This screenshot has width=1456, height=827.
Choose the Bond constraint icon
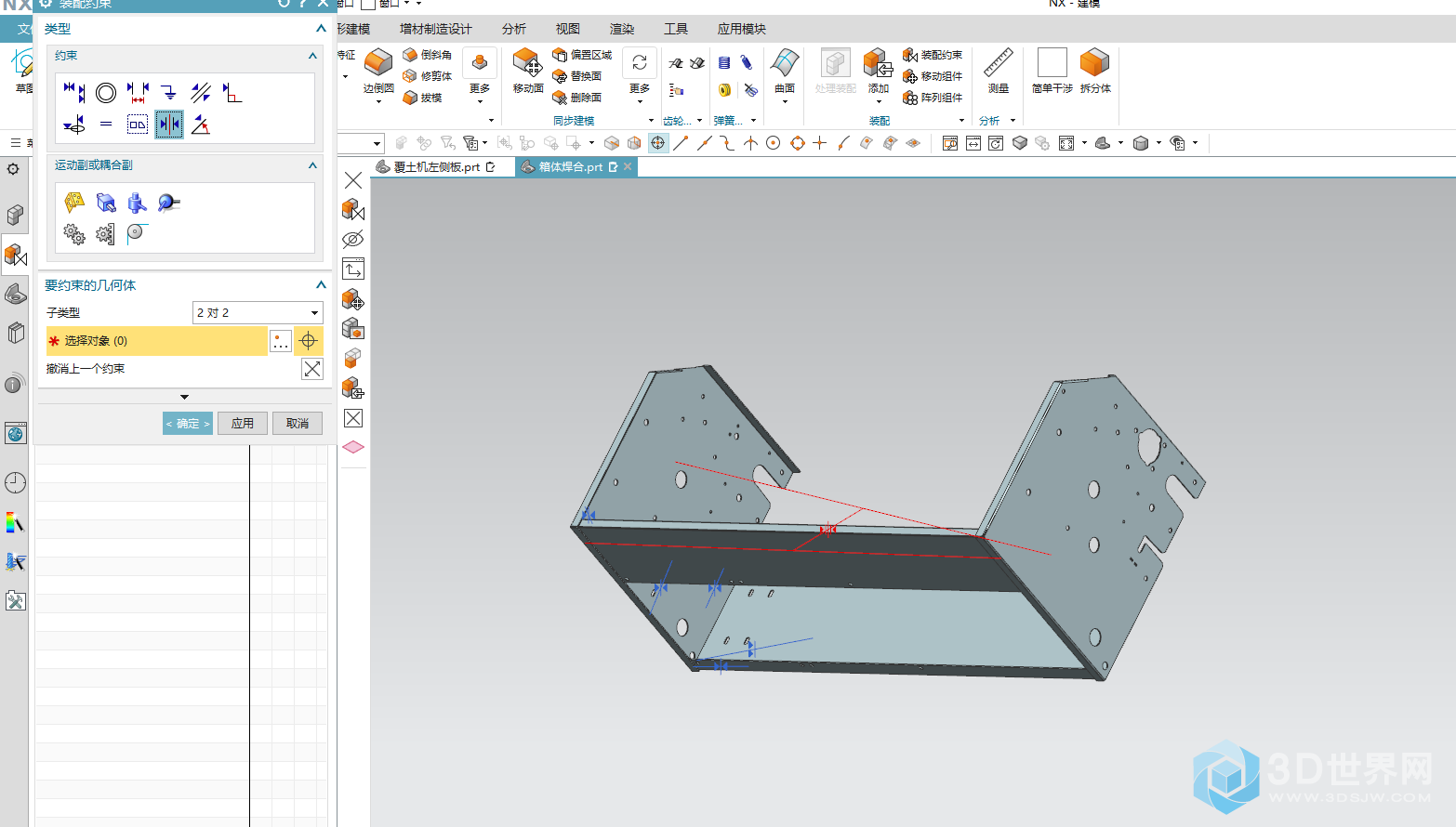tap(138, 125)
